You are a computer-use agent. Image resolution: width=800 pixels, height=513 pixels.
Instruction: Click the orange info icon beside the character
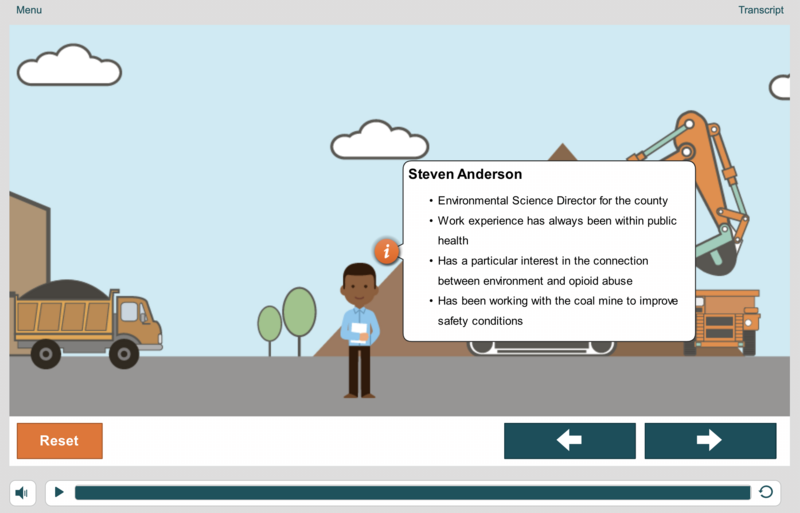386,251
